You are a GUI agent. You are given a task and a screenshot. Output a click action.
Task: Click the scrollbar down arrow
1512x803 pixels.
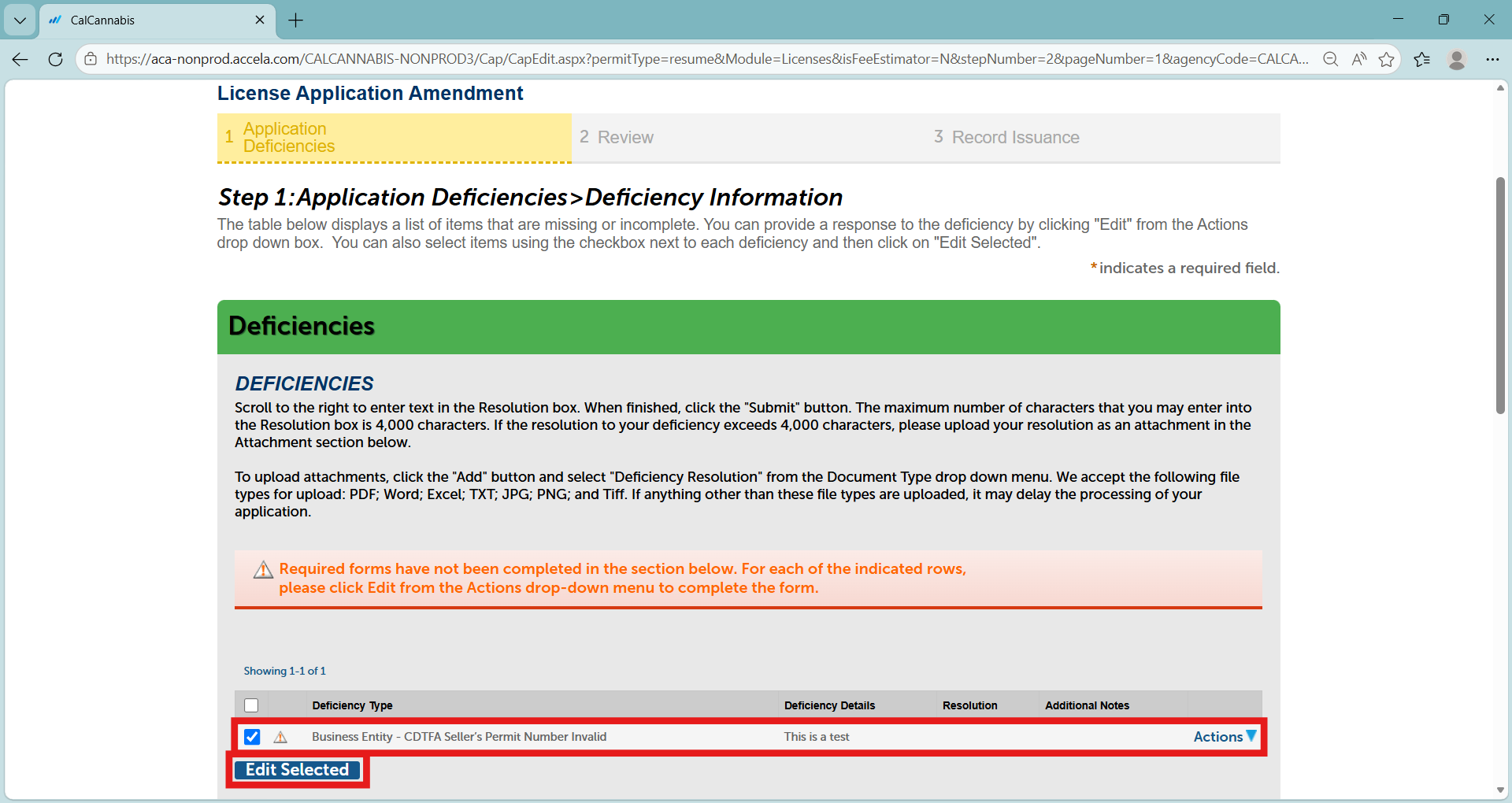pos(1501,790)
